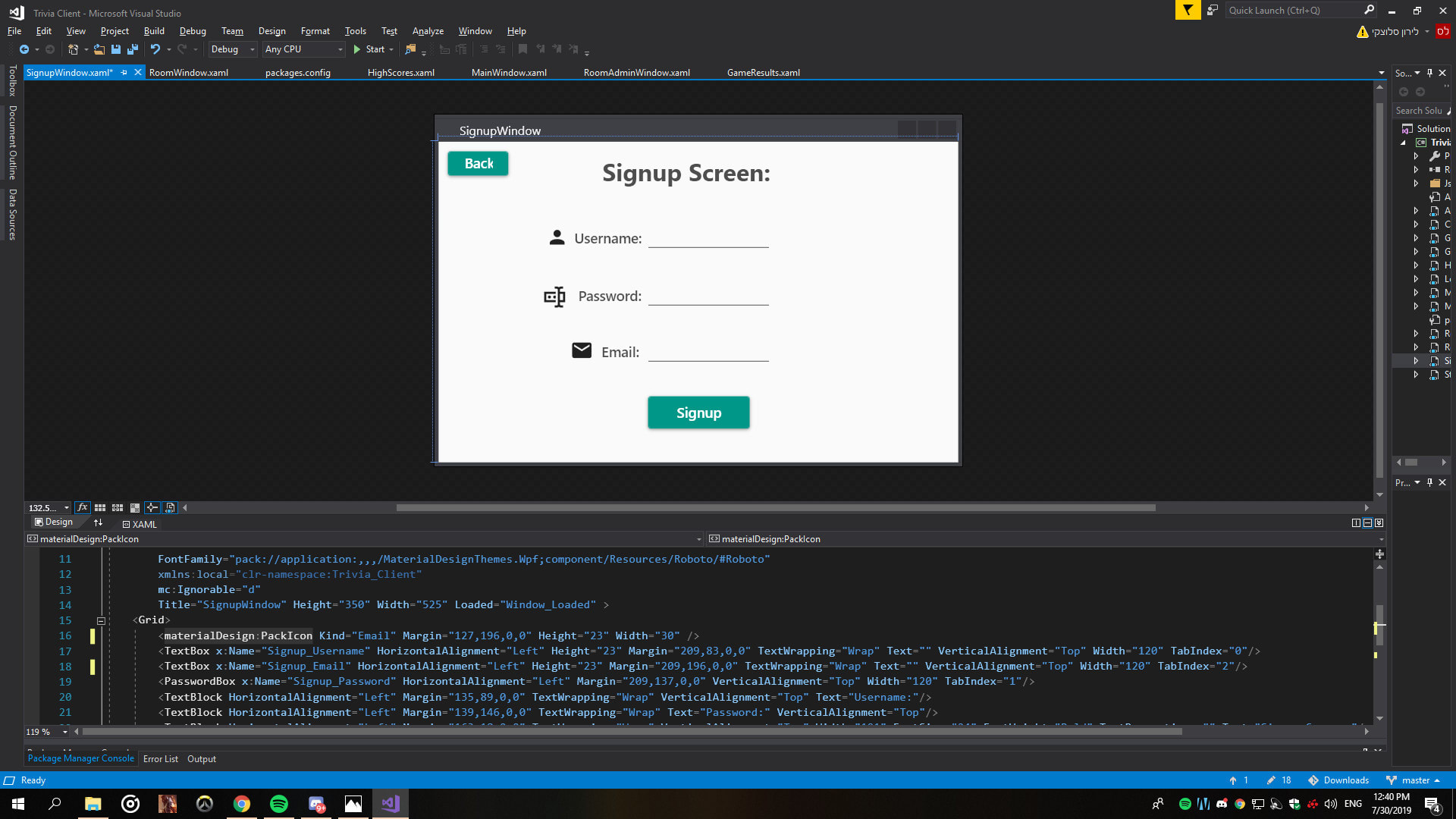Toggle the artboard checkerboard background in designer
The width and height of the screenshot is (1456, 819).
pos(135,507)
